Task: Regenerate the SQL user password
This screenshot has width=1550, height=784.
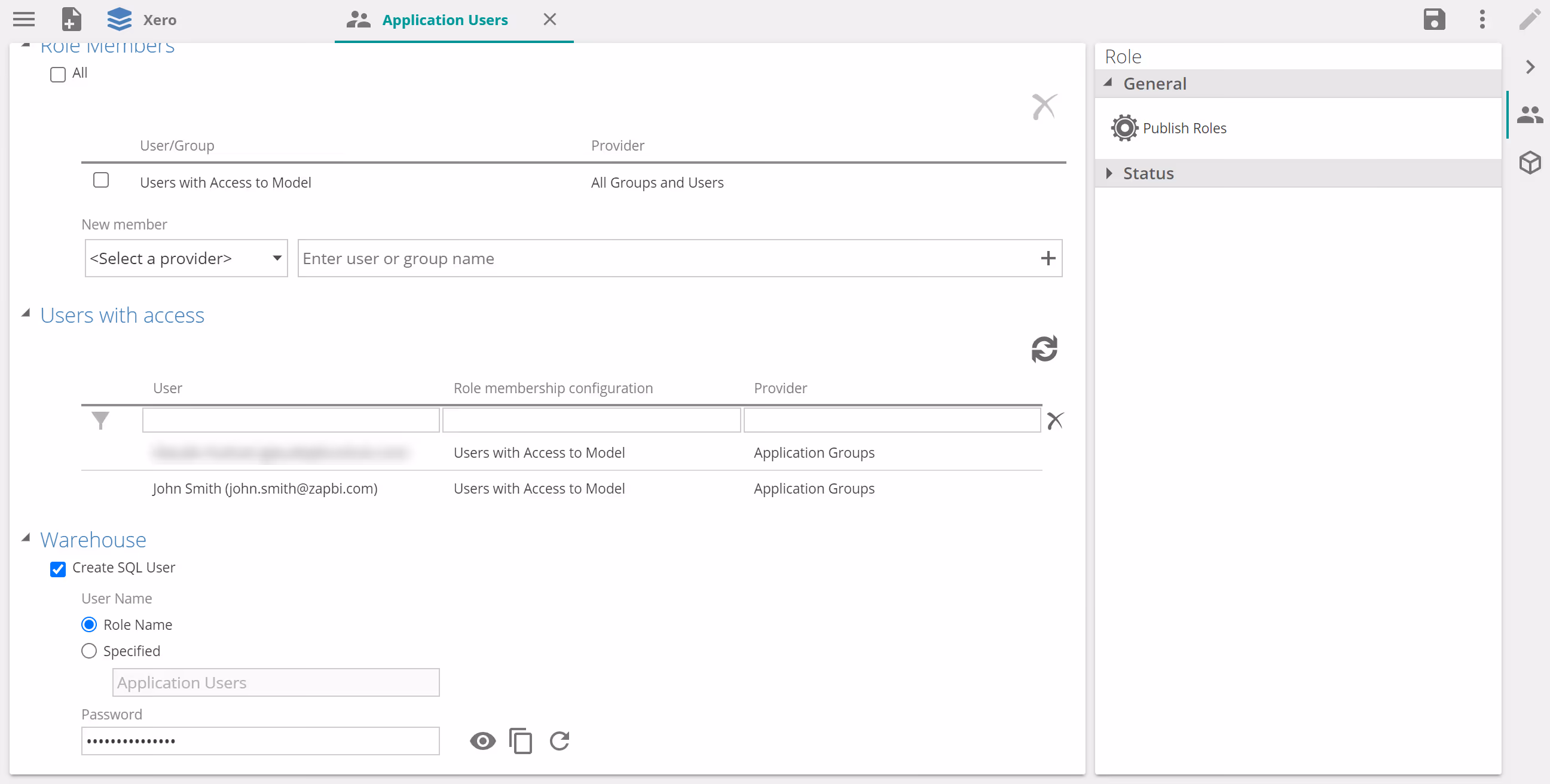Action: pyautogui.click(x=560, y=741)
